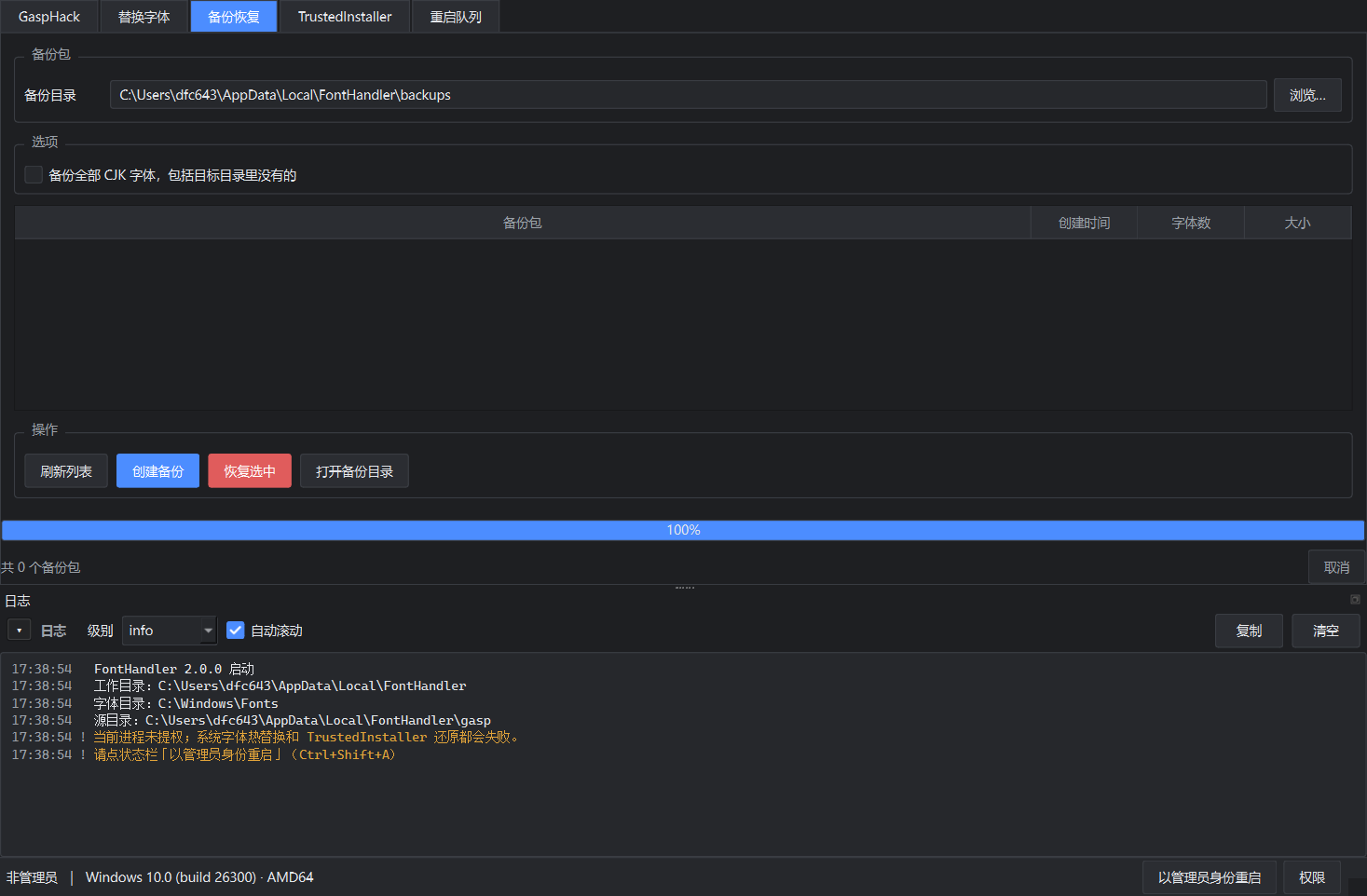Refresh the list with 刷新列表

[66, 471]
